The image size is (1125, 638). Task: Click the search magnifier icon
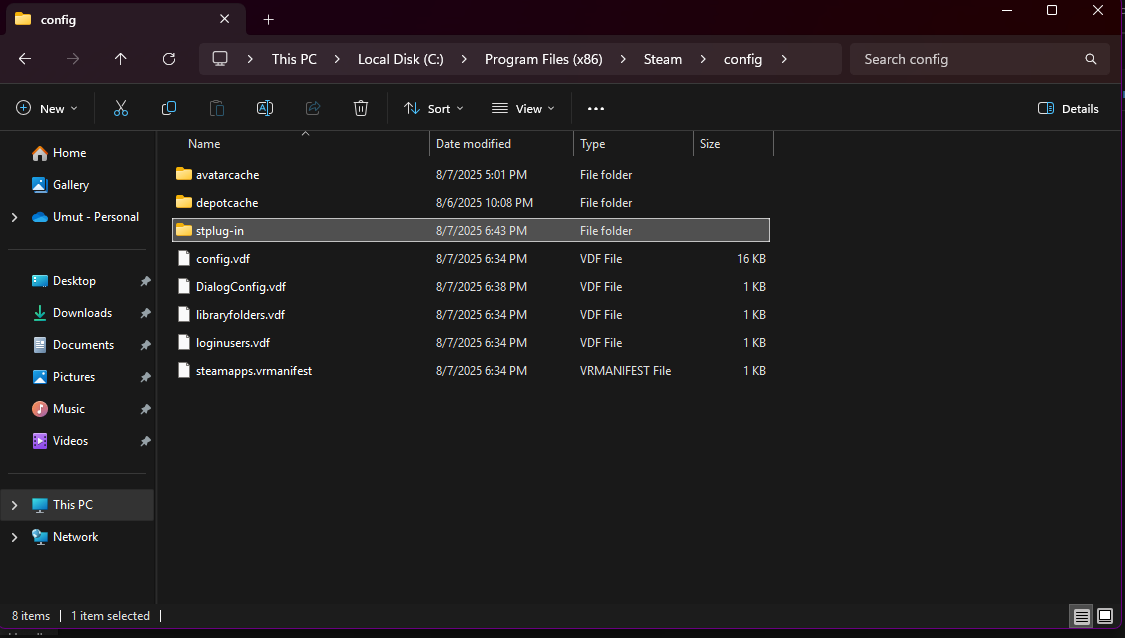pyautogui.click(x=1091, y=59)
